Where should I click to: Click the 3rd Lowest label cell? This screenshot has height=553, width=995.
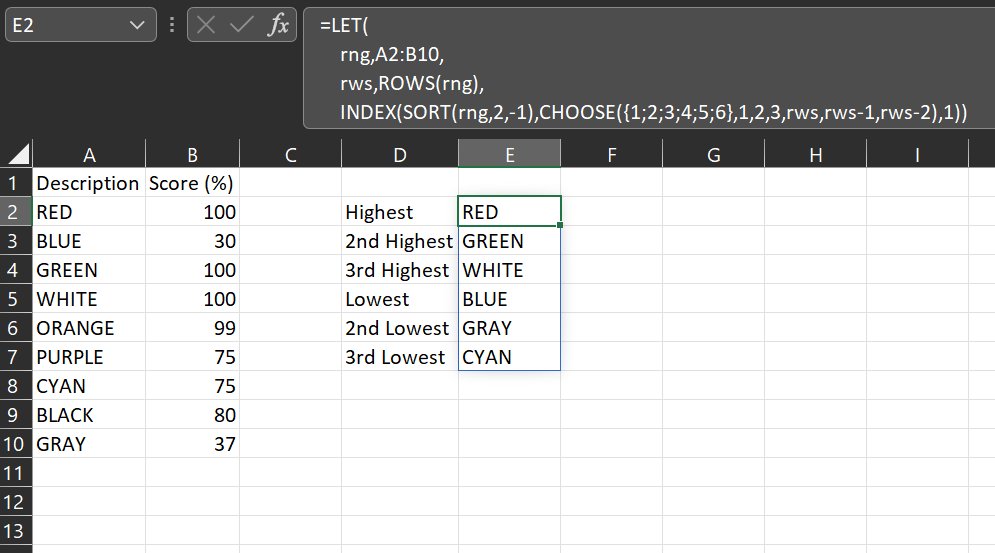coord(400,357)
